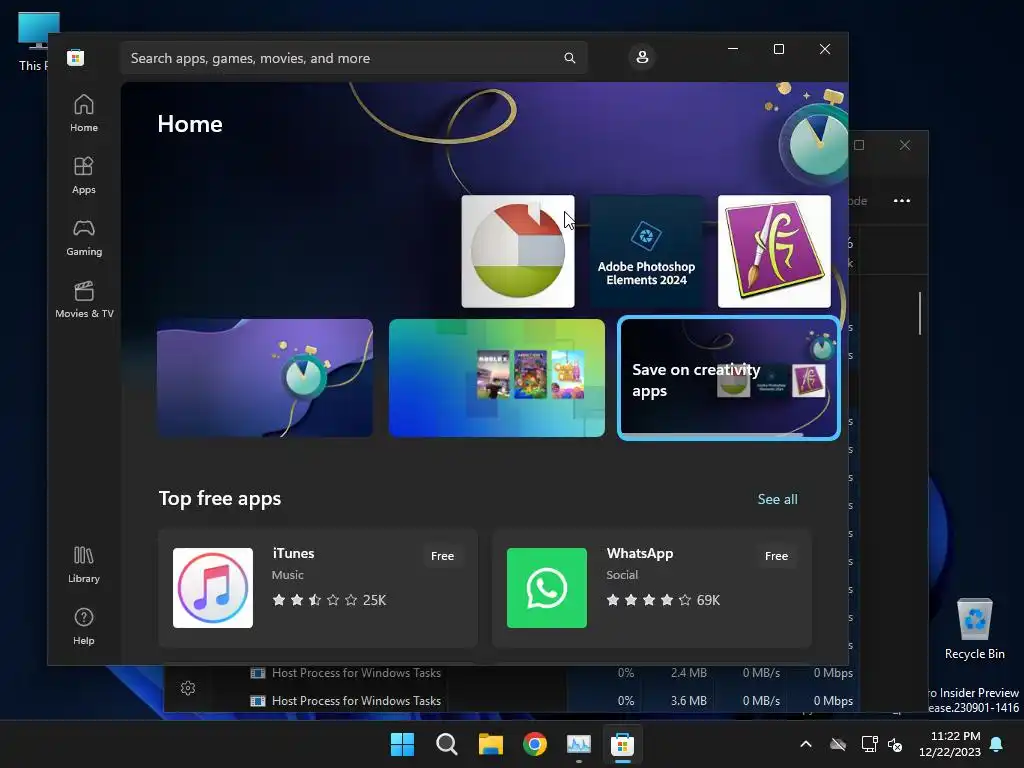This screenshot has height=768, width=1024.
Task: Click Free button on WhatsApp card
Action: [776, 556]
